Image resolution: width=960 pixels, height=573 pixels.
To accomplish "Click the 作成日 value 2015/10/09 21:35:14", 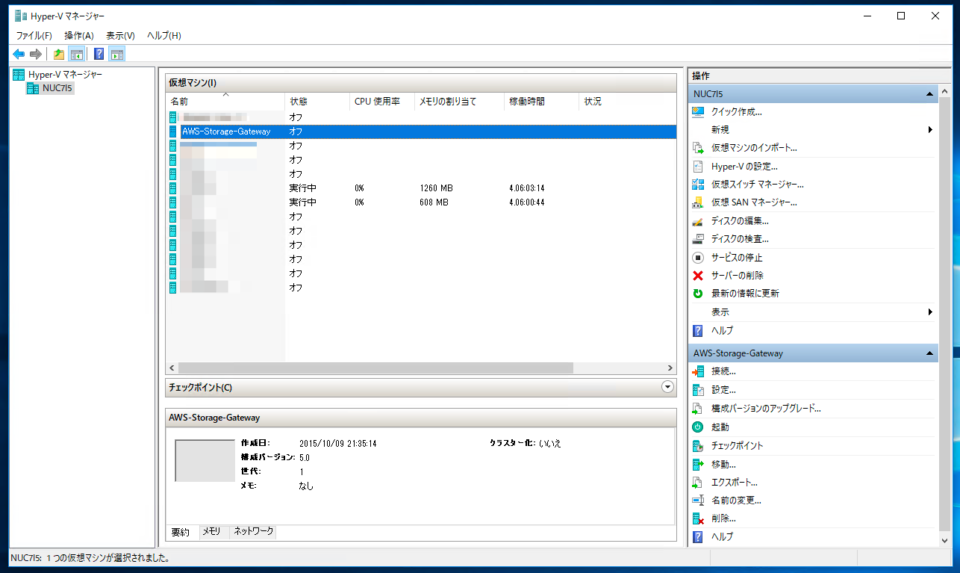I will [x=338, y=444].
